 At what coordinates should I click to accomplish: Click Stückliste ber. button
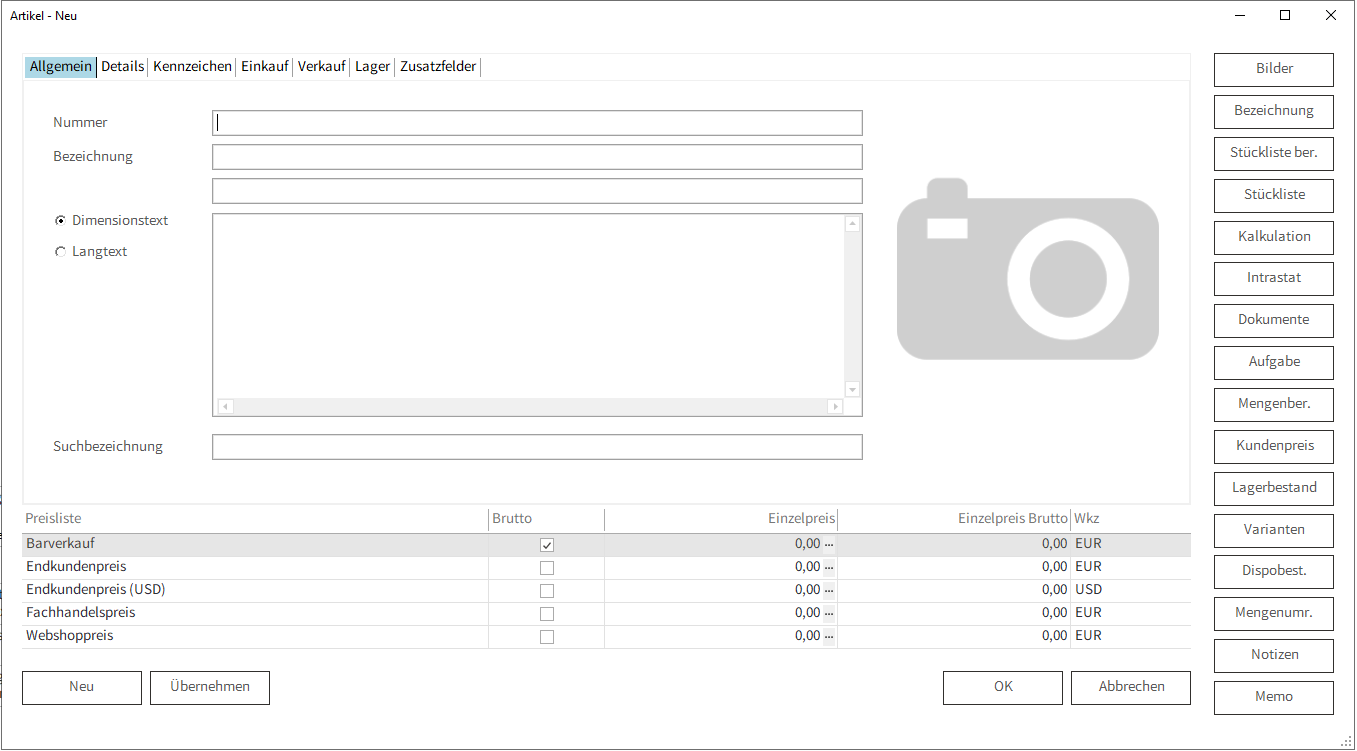point(1274,153)
